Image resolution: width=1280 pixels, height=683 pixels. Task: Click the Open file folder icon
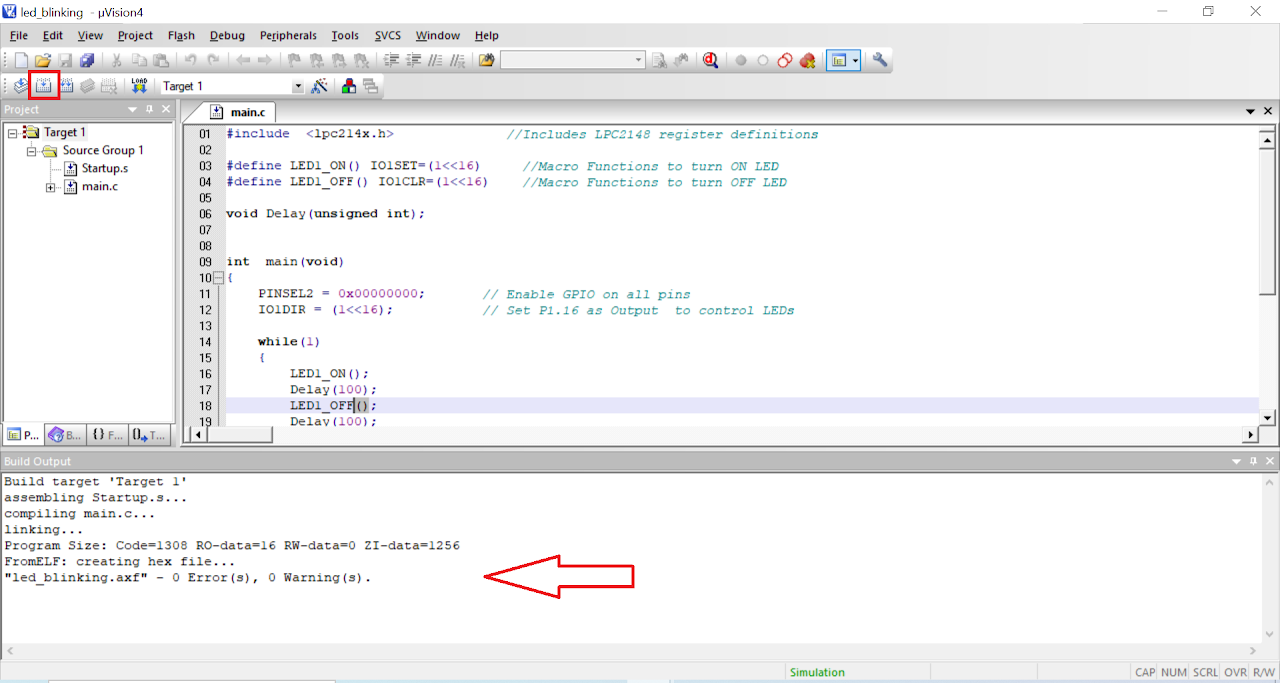[42, 60]
